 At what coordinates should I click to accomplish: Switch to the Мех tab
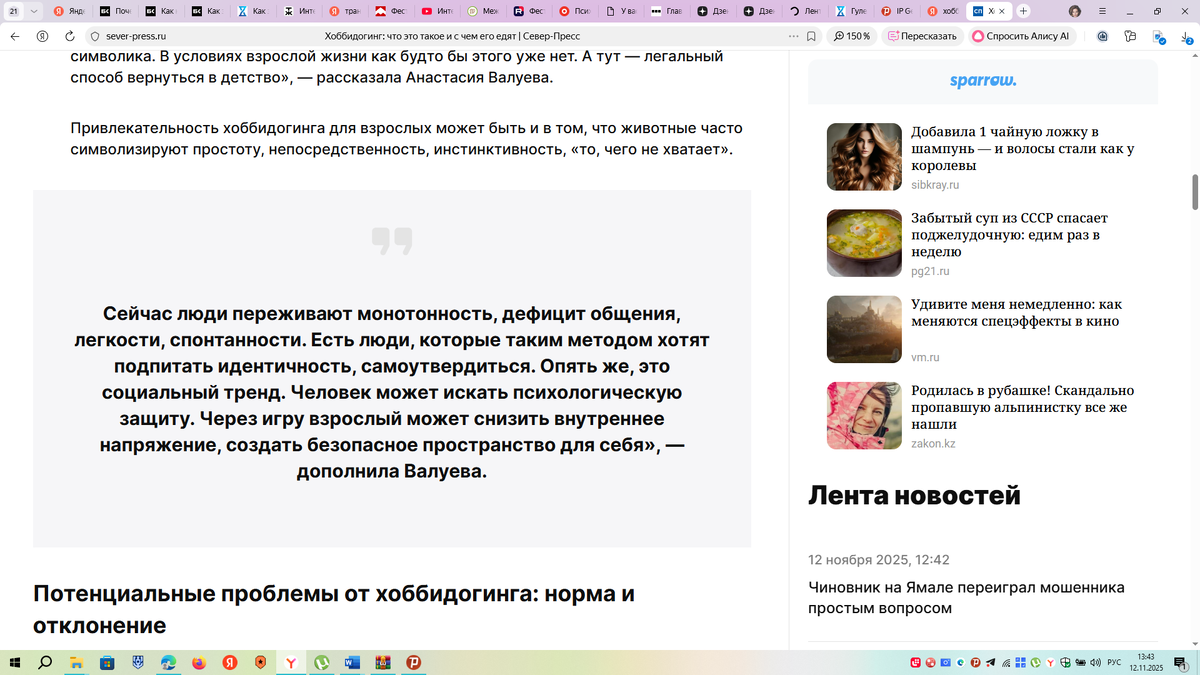pos(482,11)
